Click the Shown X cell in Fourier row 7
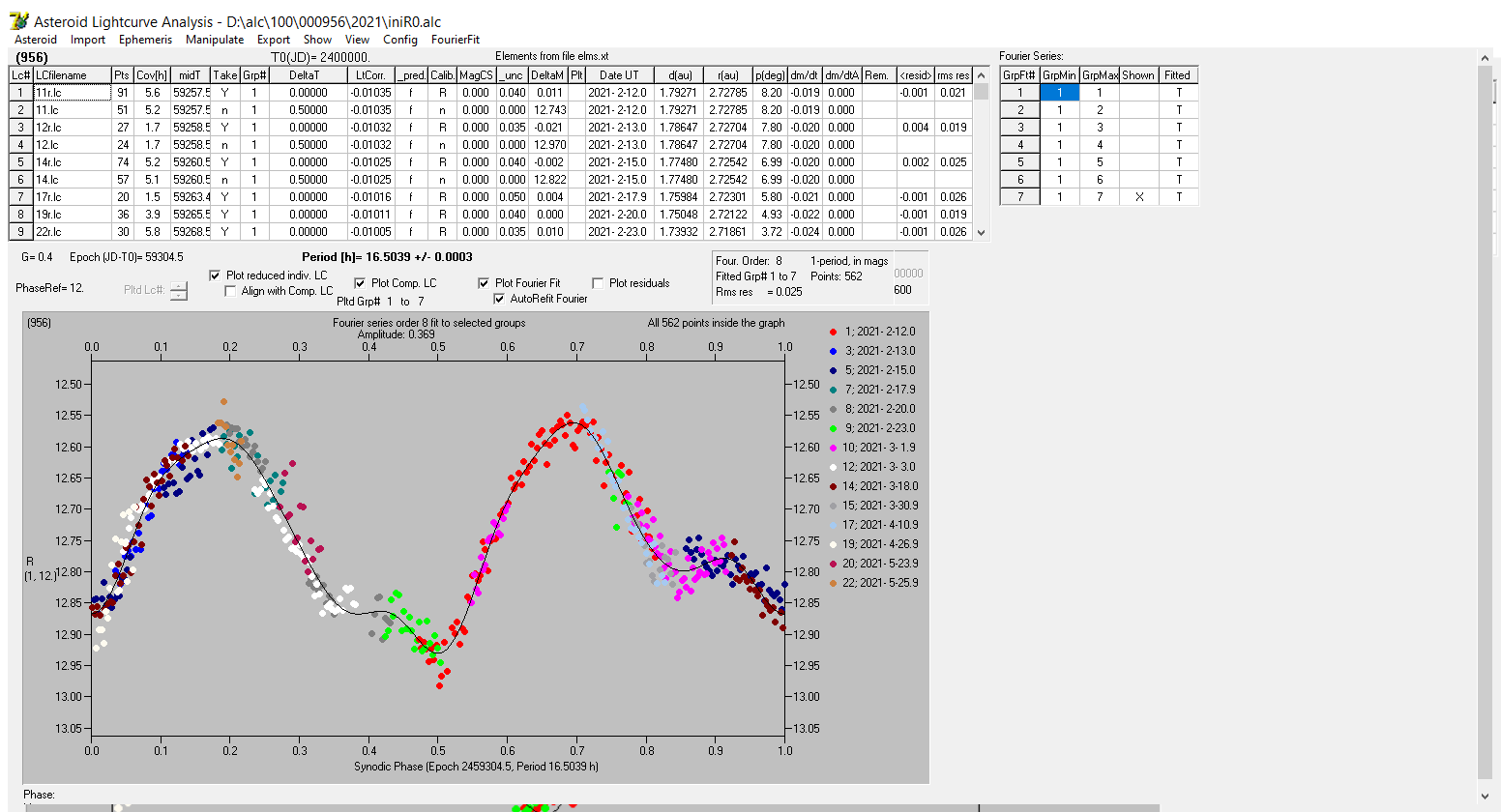Image resolution: width=1501 pixels, height=812 pixels. click(x=1138, y=197)
